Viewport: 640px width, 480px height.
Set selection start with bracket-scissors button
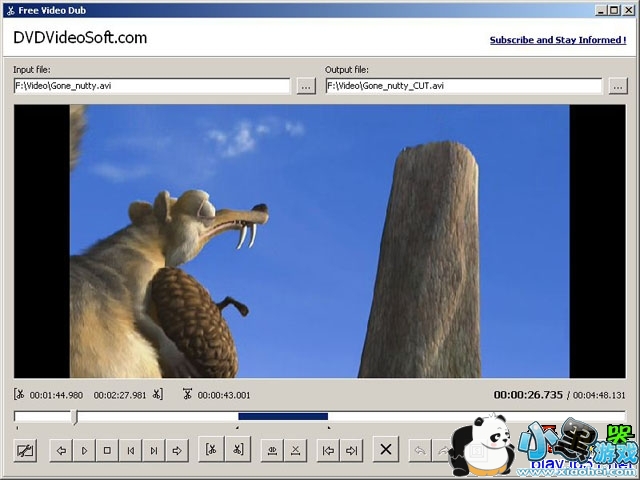211,449
